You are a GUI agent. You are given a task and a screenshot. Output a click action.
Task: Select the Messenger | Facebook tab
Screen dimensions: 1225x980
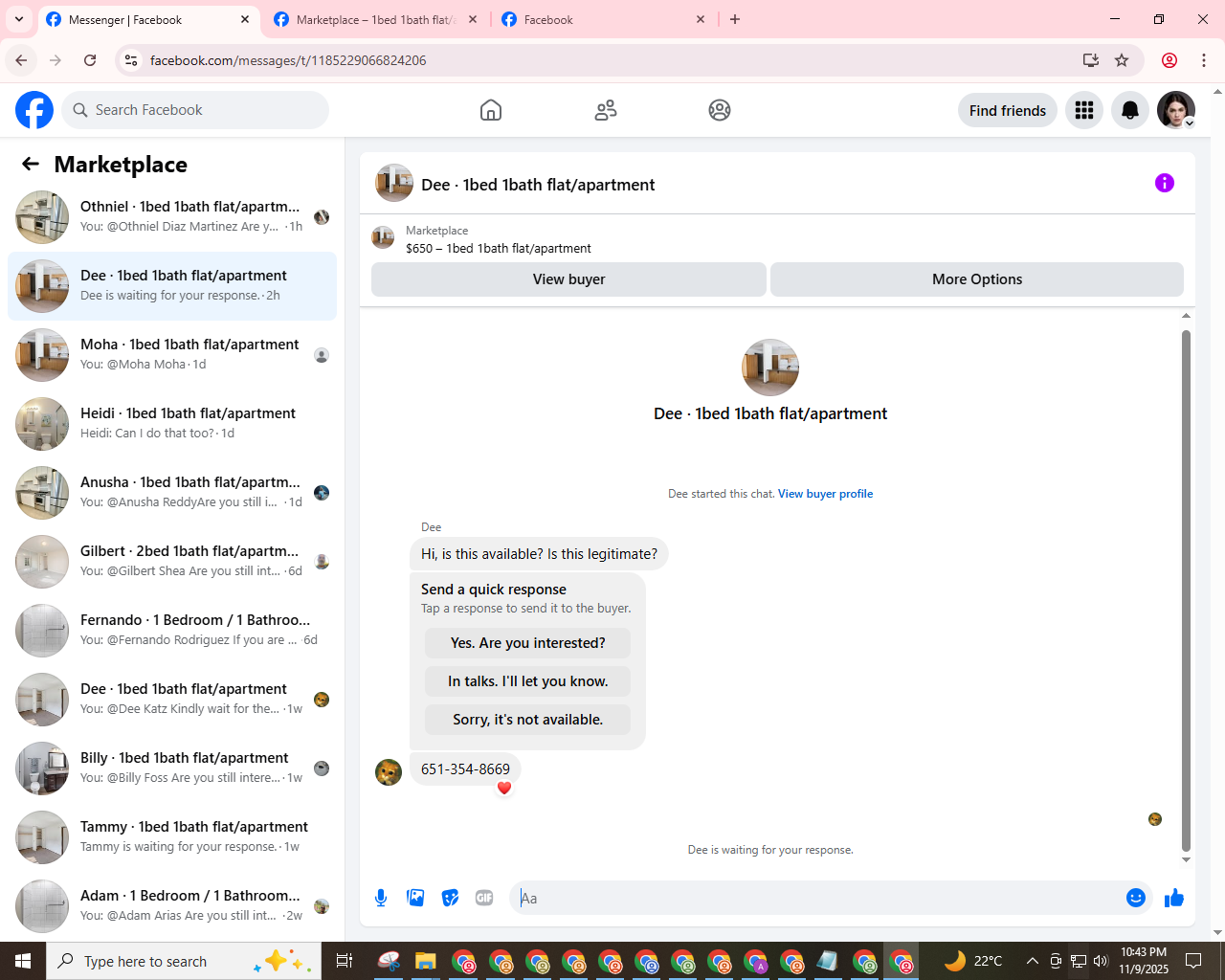tap(148, 19)
